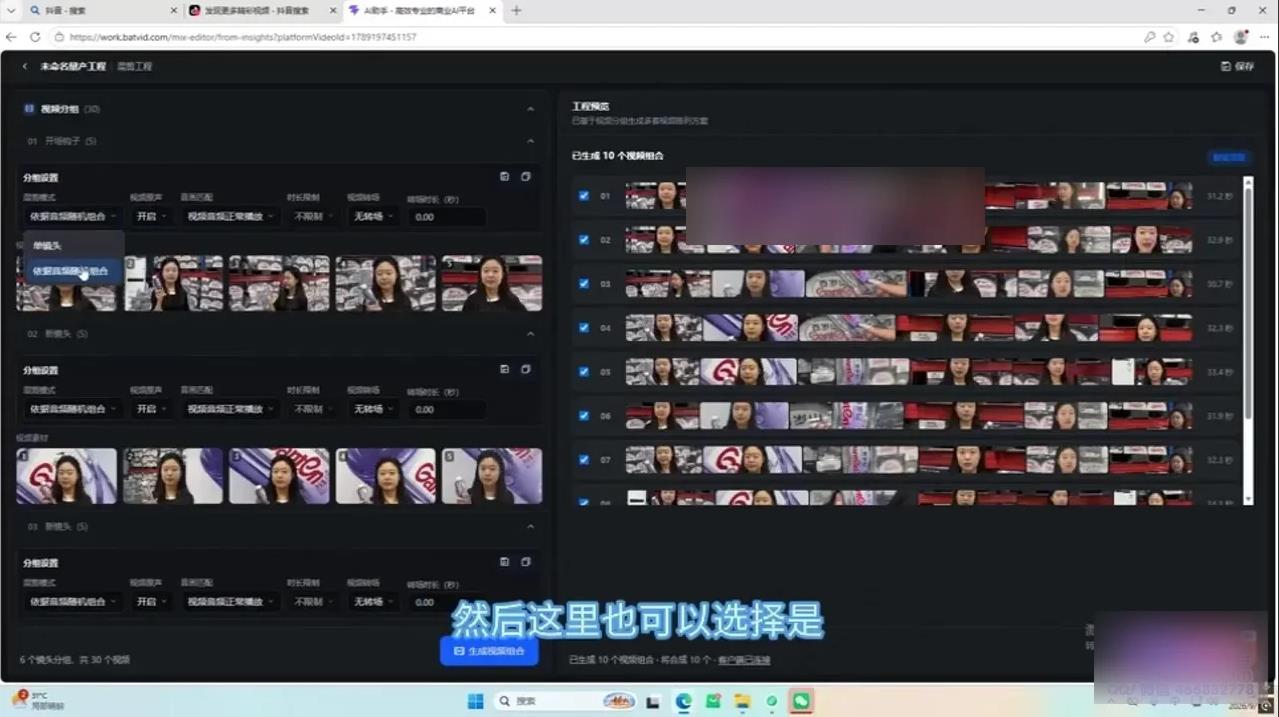Image resolution: width=1279 pixels, height=717 pixels.
Task: Collapse group 02 chevron
Action: (530, 334)
